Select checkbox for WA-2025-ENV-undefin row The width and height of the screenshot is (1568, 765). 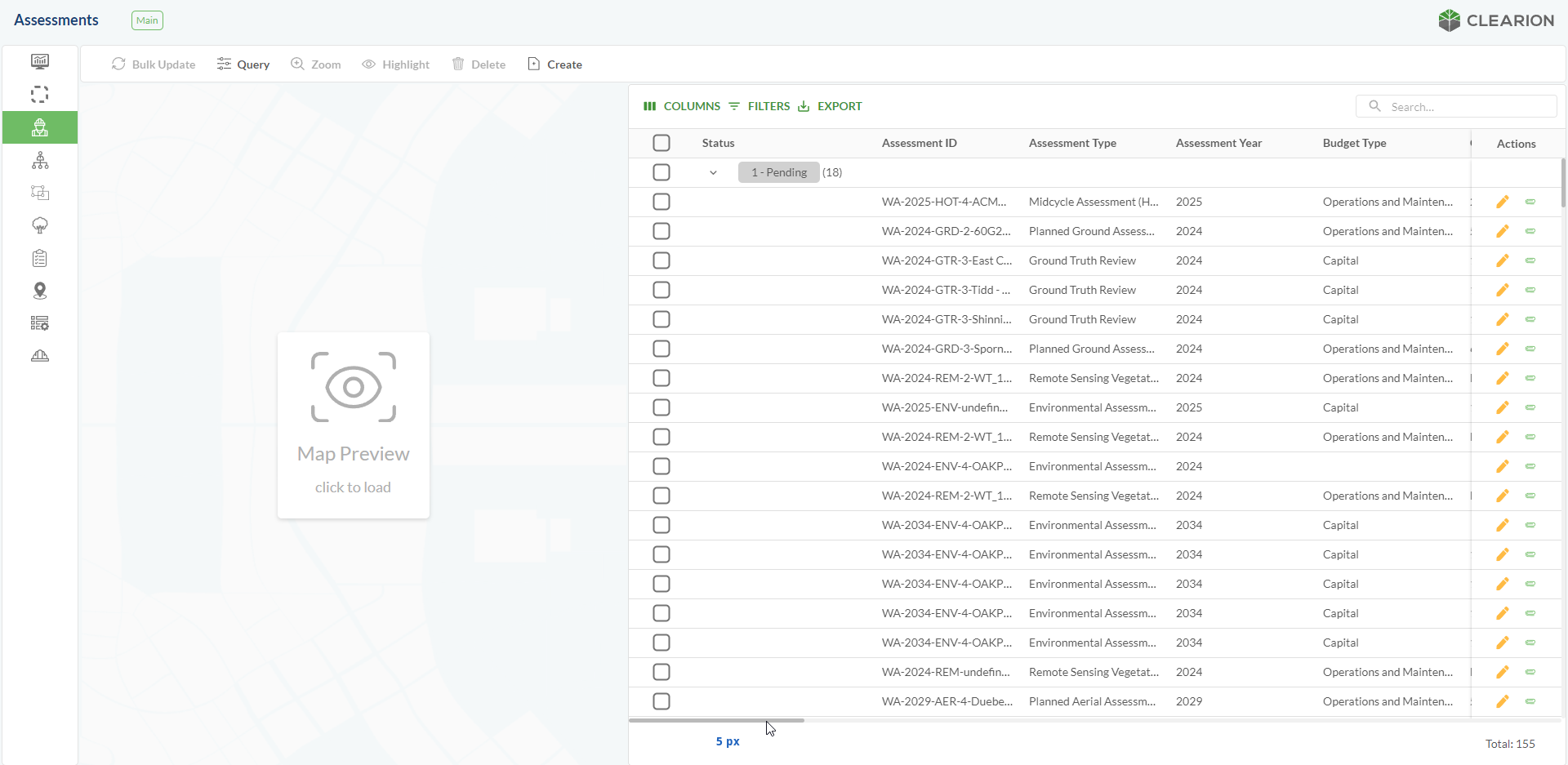(661, 407)
